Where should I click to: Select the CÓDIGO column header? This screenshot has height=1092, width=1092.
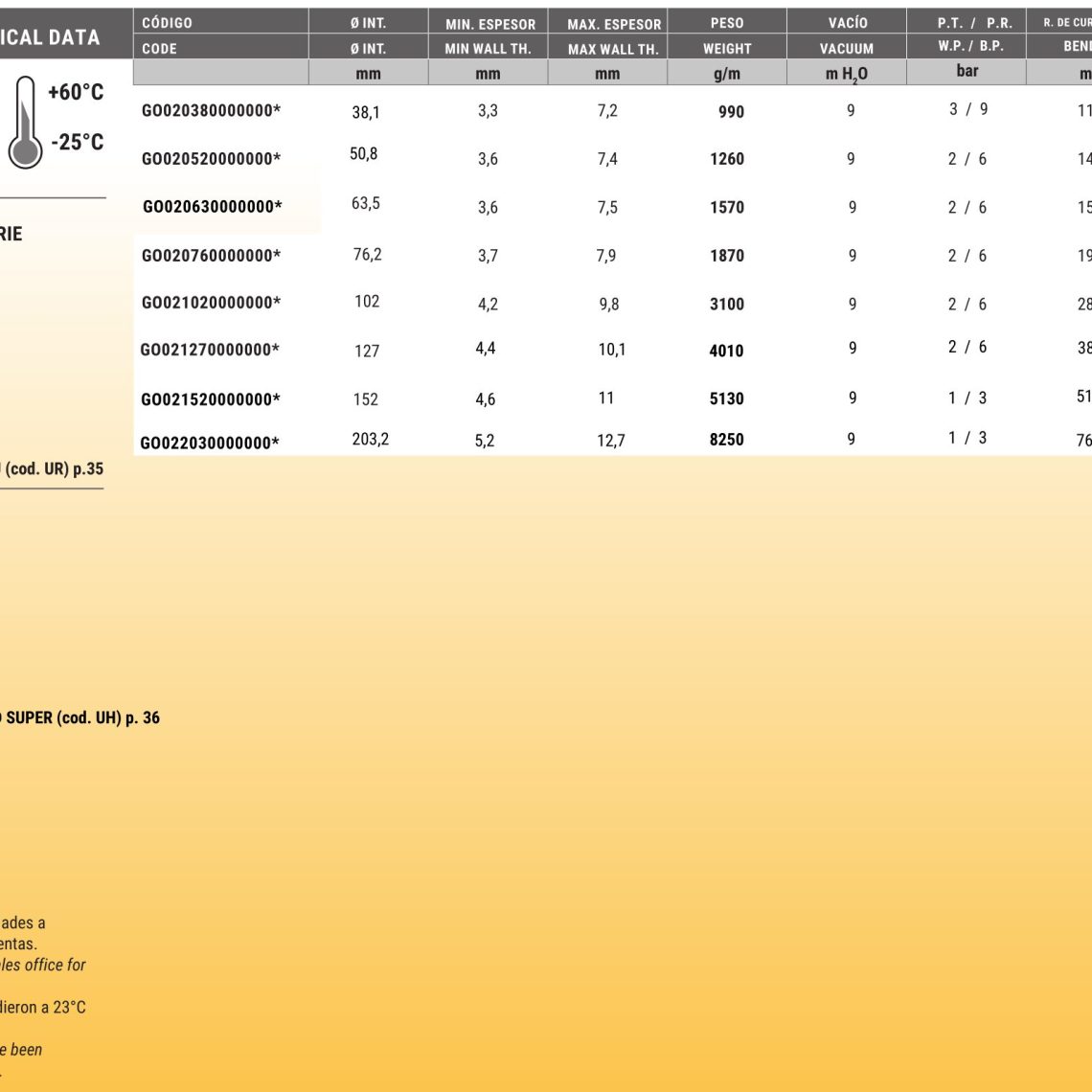(x=167, y=23)
